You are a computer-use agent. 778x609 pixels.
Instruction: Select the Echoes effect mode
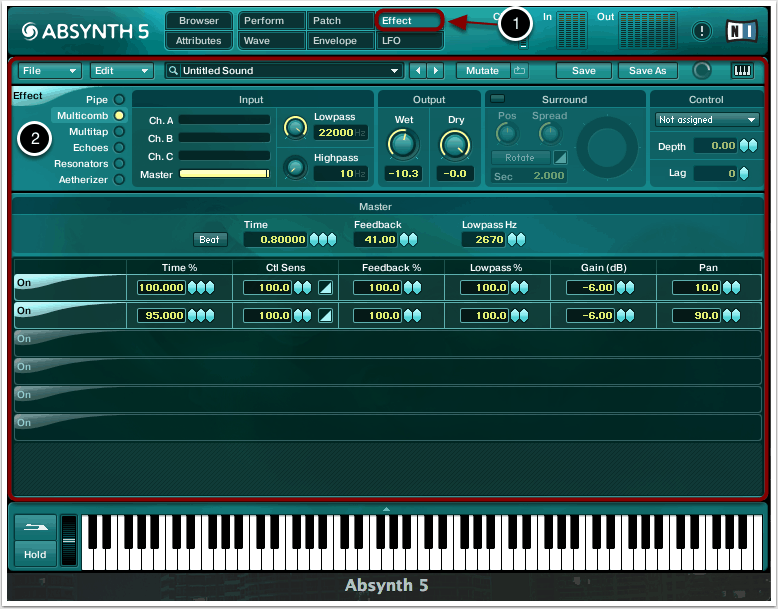pos(119,148)
